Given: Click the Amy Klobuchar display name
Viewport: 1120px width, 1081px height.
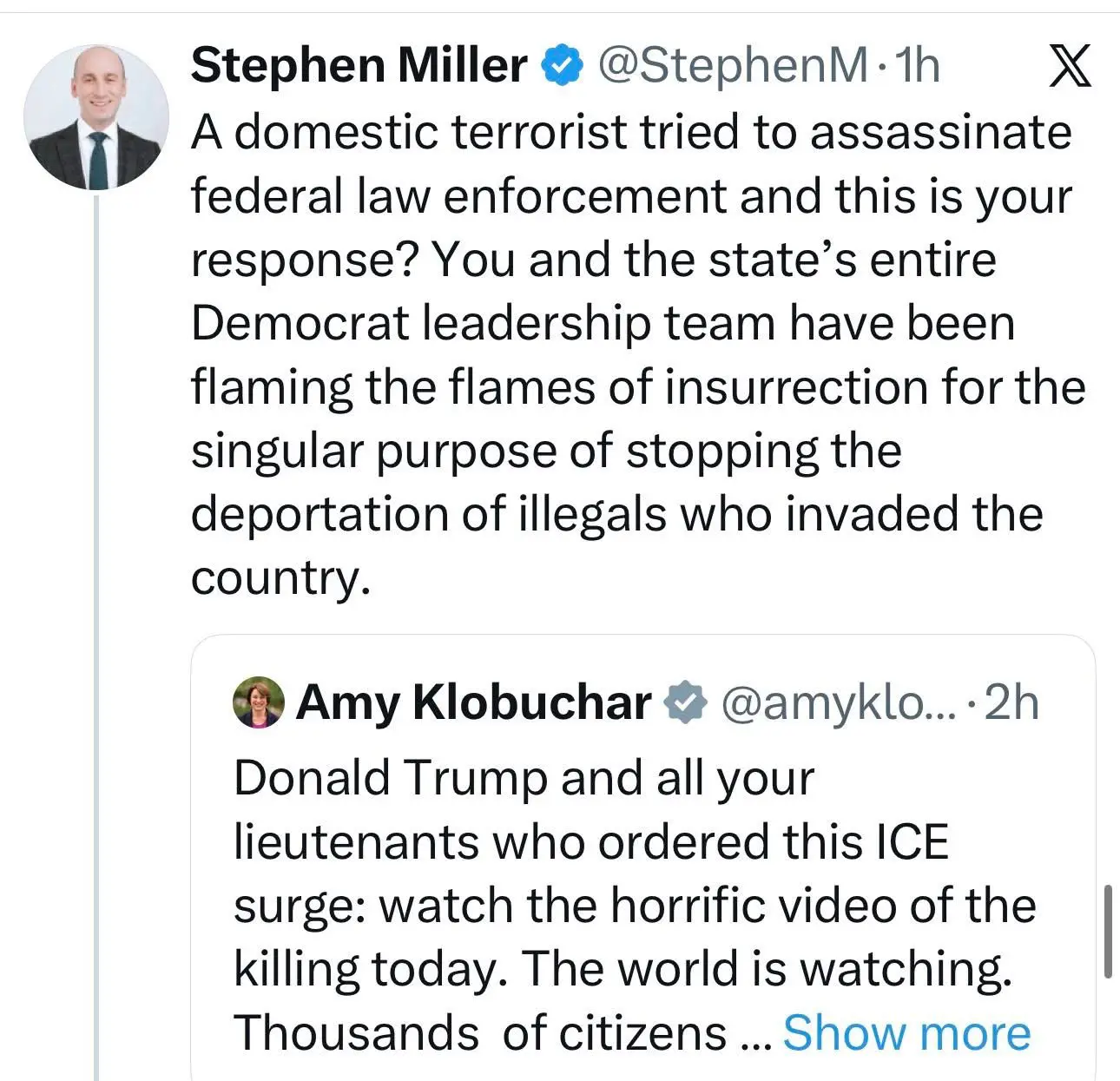Looking at the screenshot, I should coord(474,702).
